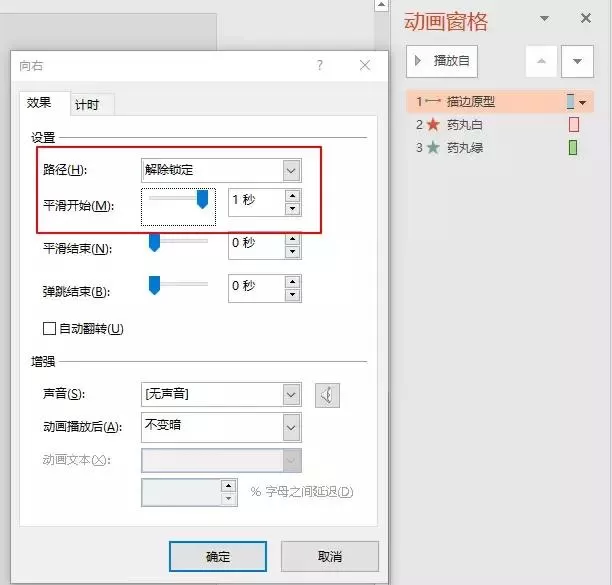Click motion path line icon of 描边原型
612x585 pixels.
(x=433, y=101)
